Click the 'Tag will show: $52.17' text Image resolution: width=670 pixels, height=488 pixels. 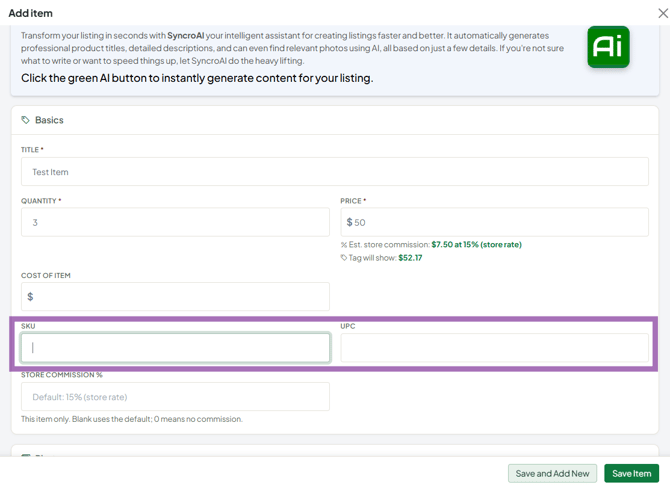(x=385, y=258)
